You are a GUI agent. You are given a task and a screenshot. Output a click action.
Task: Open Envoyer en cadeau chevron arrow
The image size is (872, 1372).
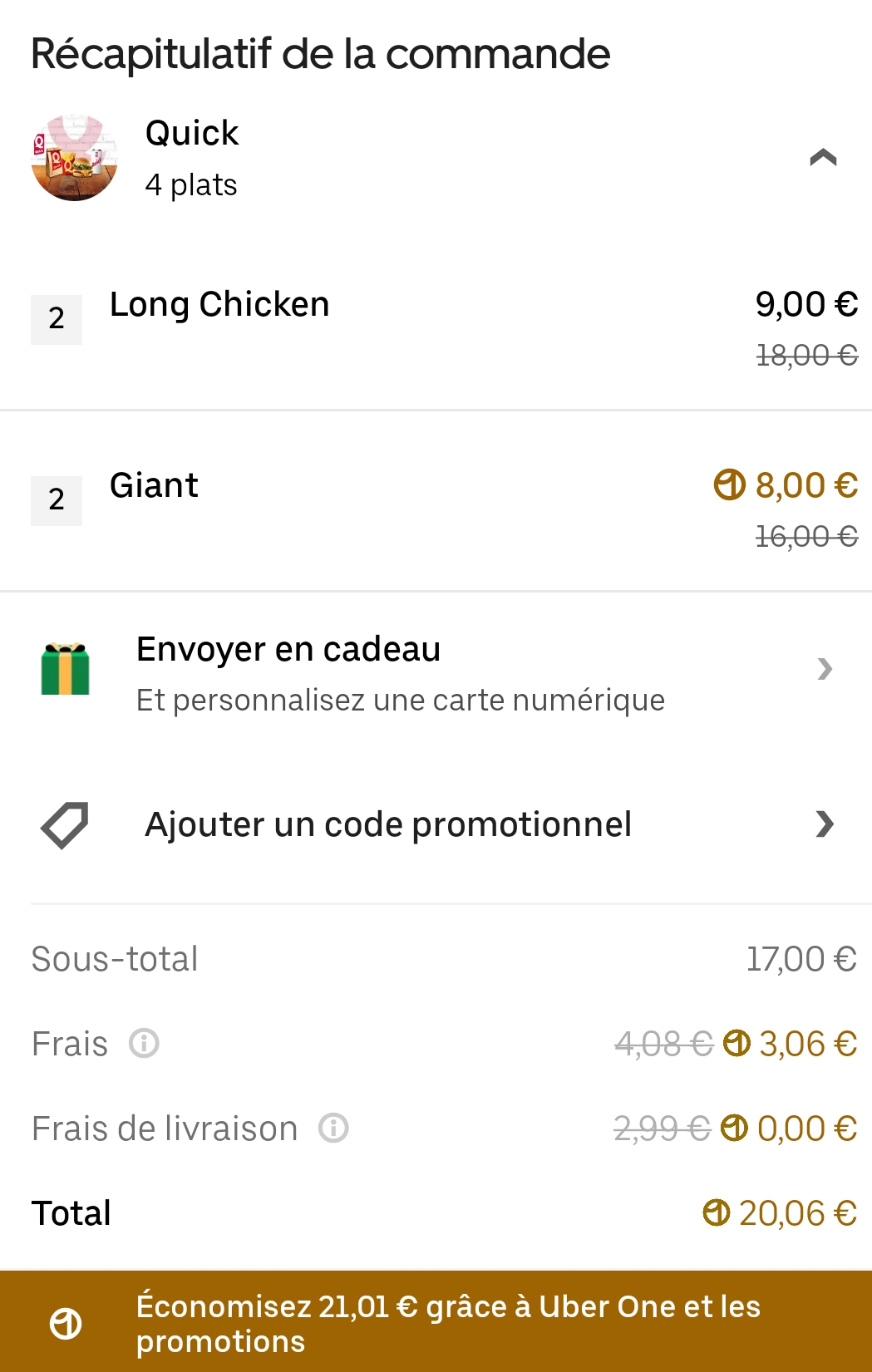(x=824, y=669)
